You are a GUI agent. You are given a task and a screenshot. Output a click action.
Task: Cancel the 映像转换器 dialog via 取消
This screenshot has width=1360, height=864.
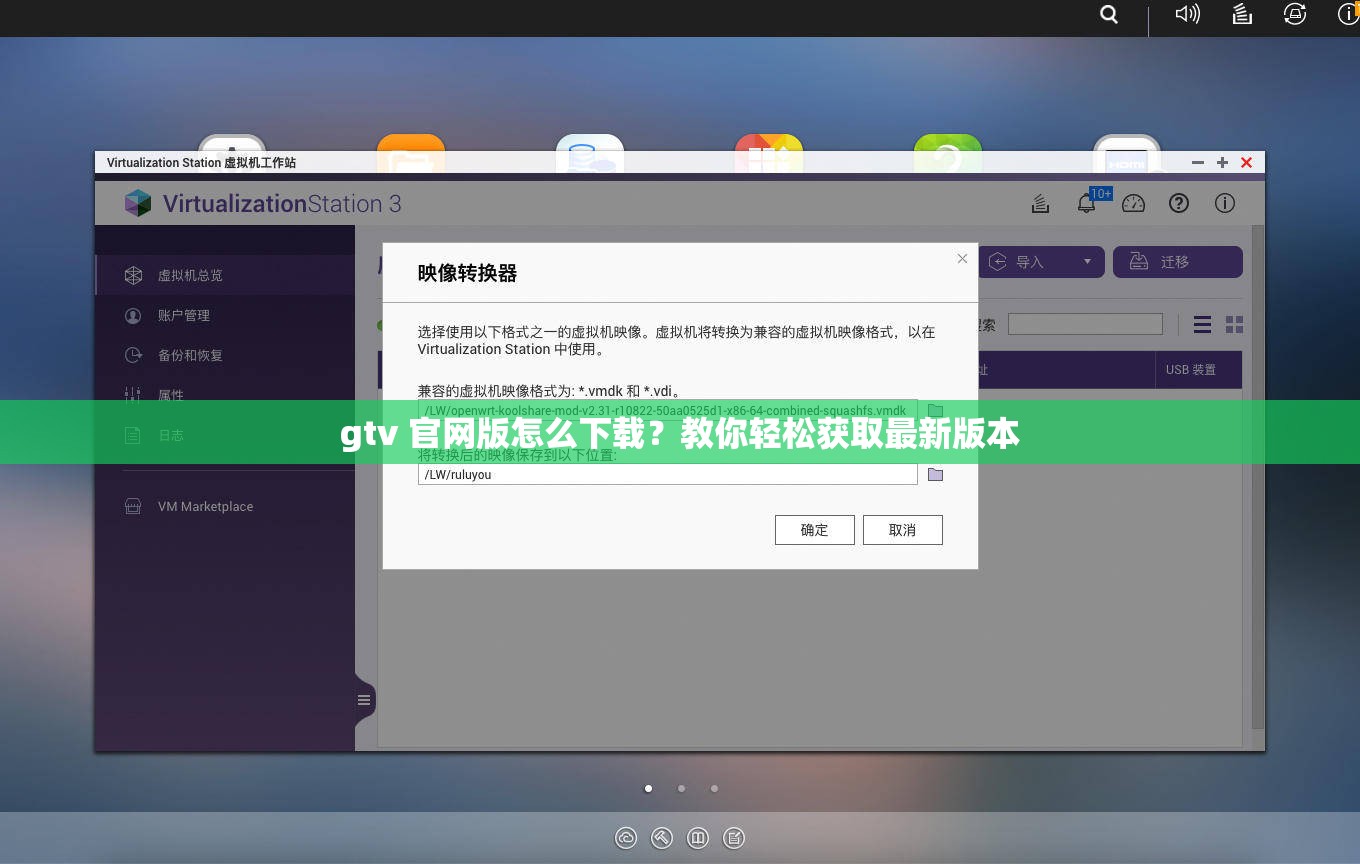coord(902,529)
